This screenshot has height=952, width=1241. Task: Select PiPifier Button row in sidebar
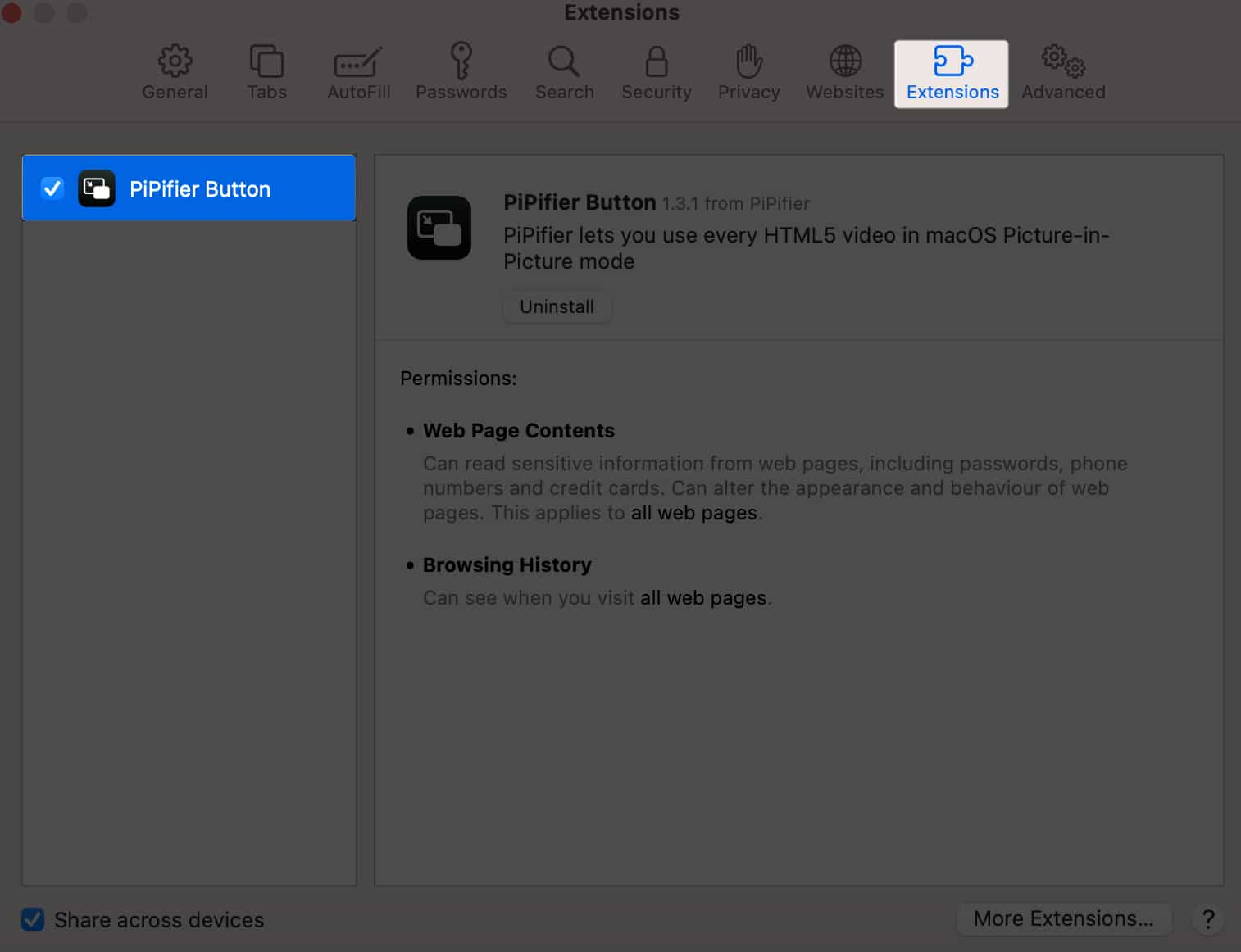(x=189, y=188)
